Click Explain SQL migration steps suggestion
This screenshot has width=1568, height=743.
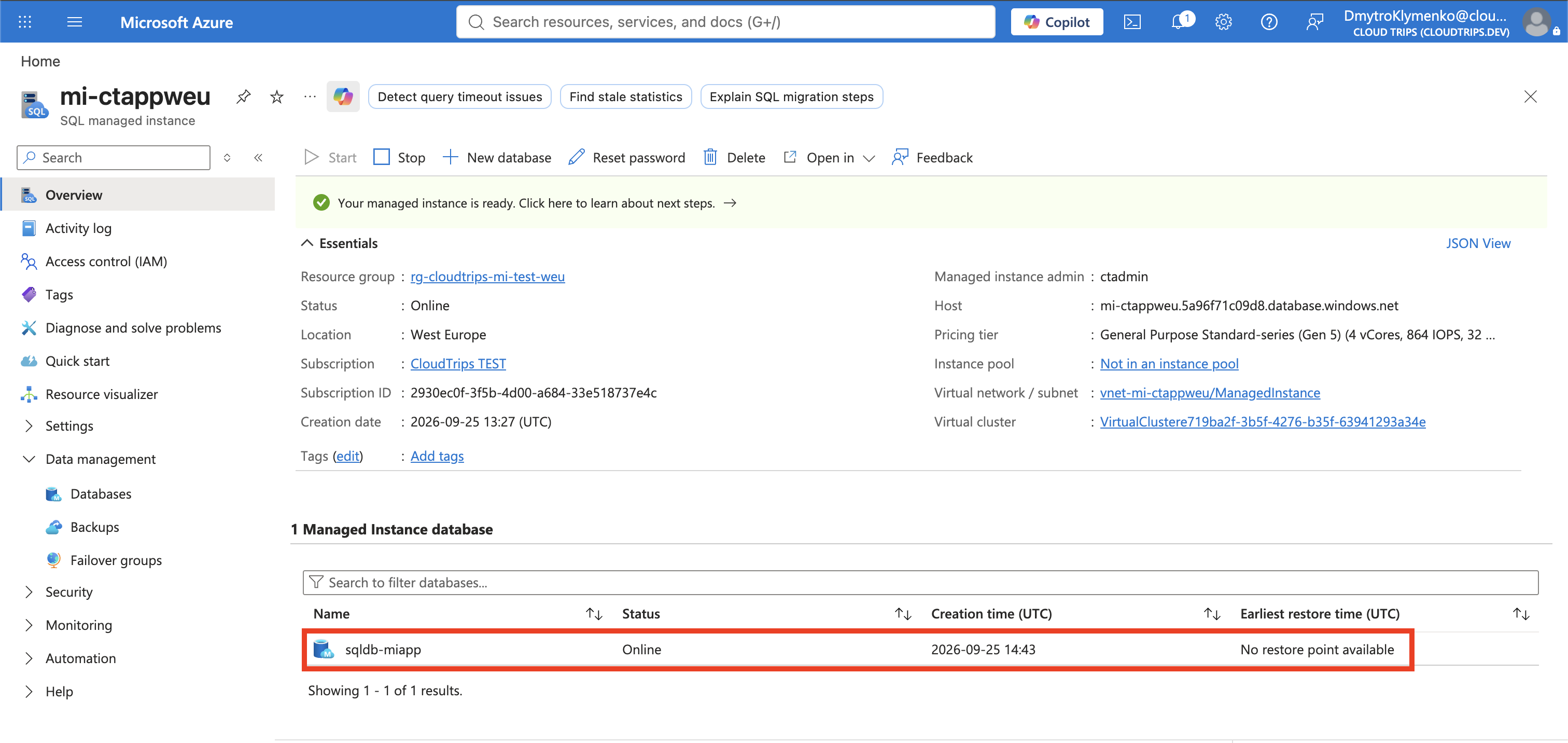coord(791,96)
